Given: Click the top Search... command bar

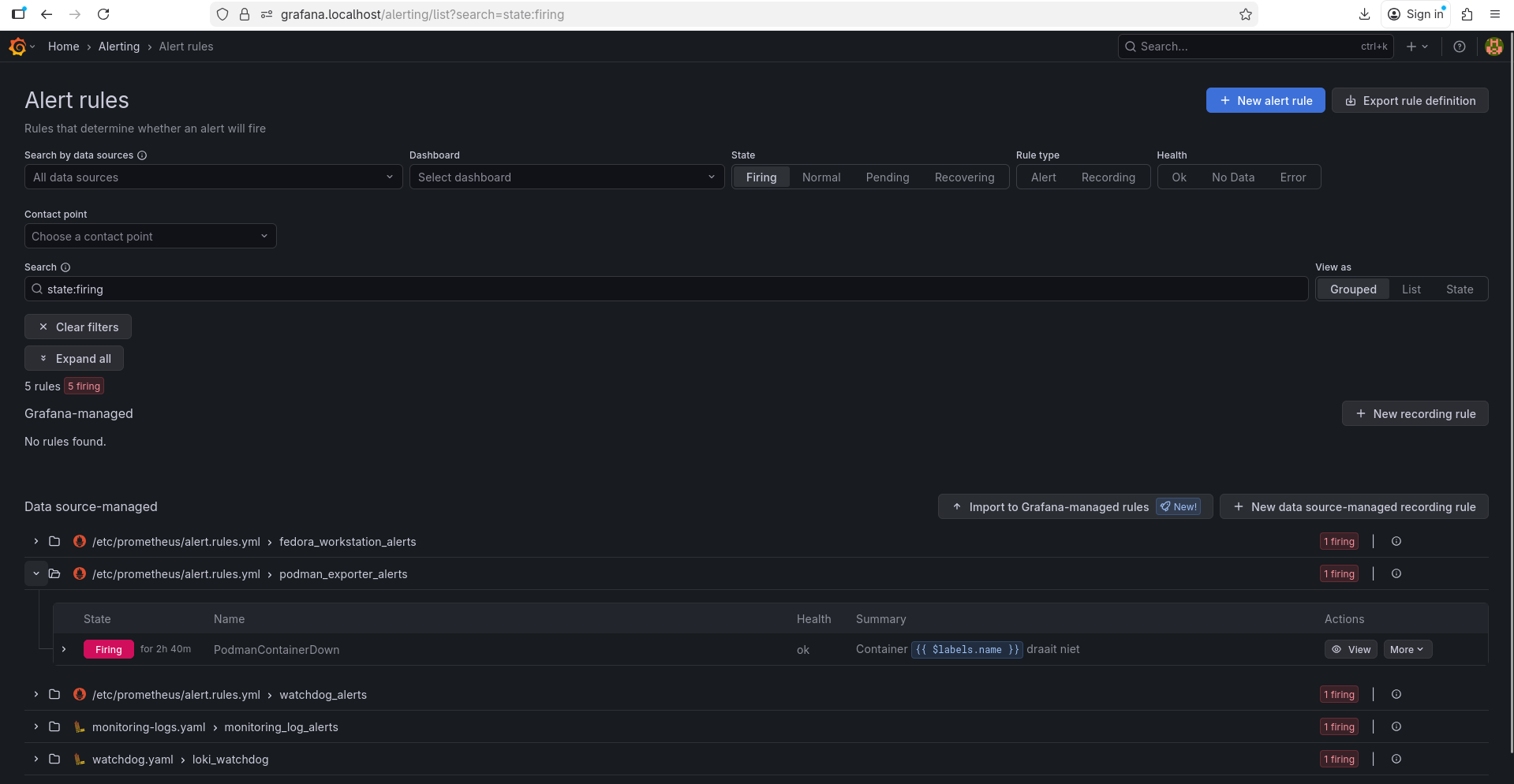Looking at the screenshot, I should (x=1256, y=47).
